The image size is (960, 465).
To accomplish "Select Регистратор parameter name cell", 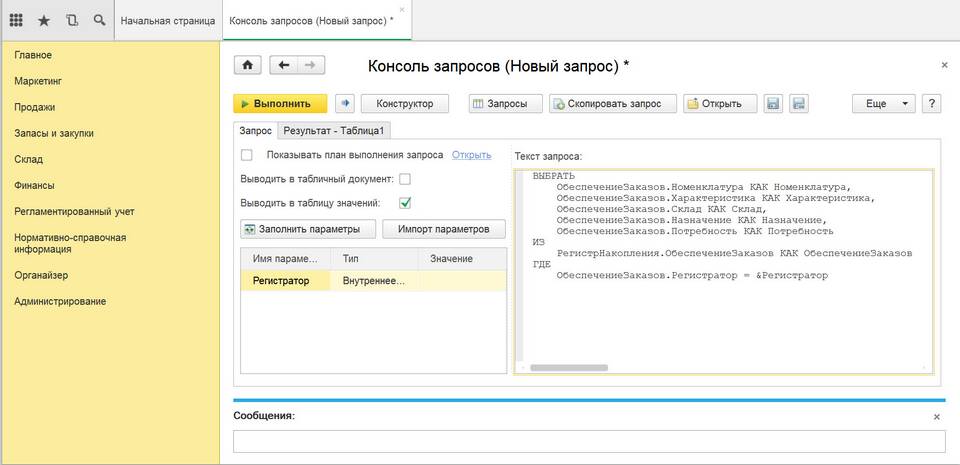I will tap(285, 281).
